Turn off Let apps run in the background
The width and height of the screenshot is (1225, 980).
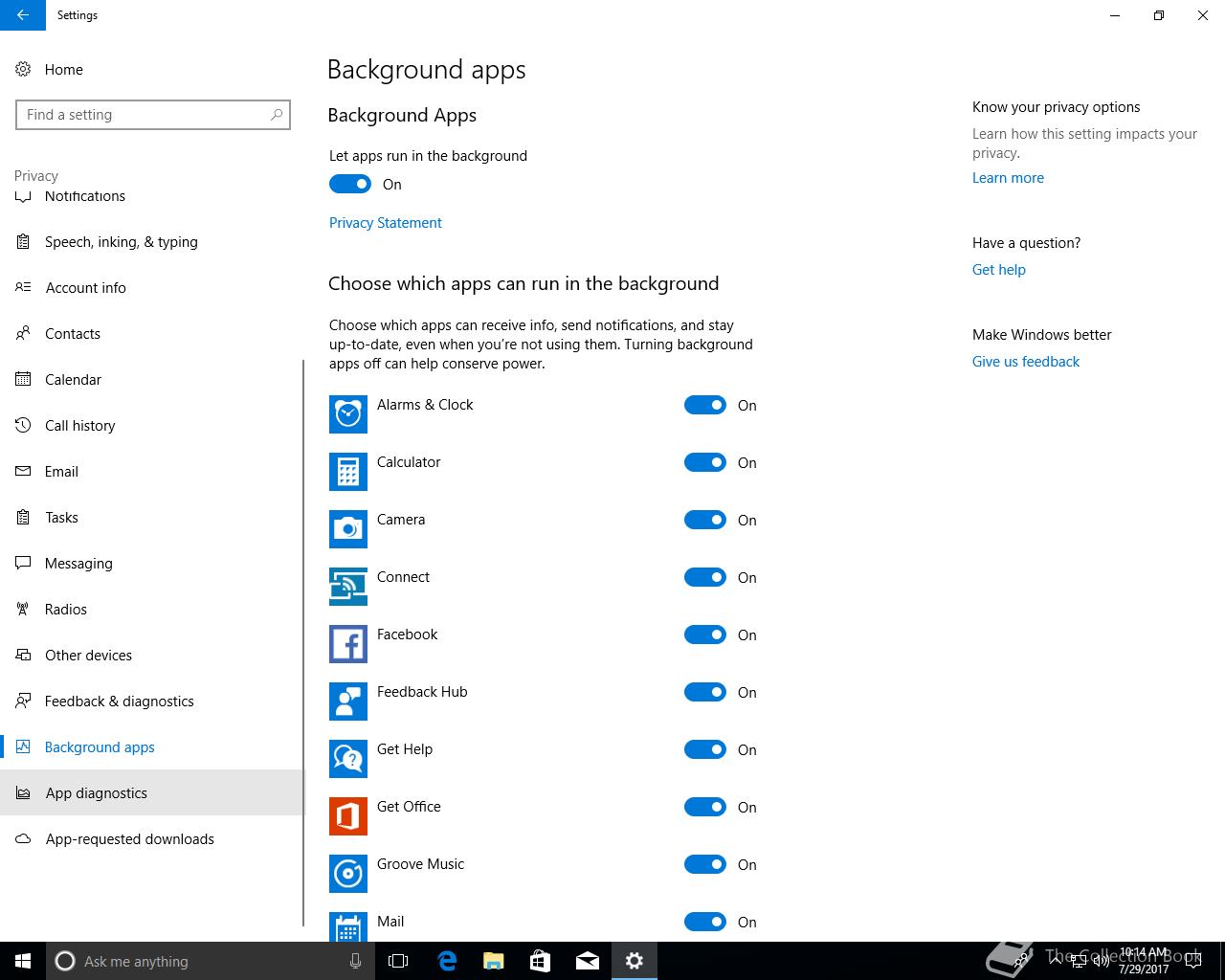pos(350,184)
